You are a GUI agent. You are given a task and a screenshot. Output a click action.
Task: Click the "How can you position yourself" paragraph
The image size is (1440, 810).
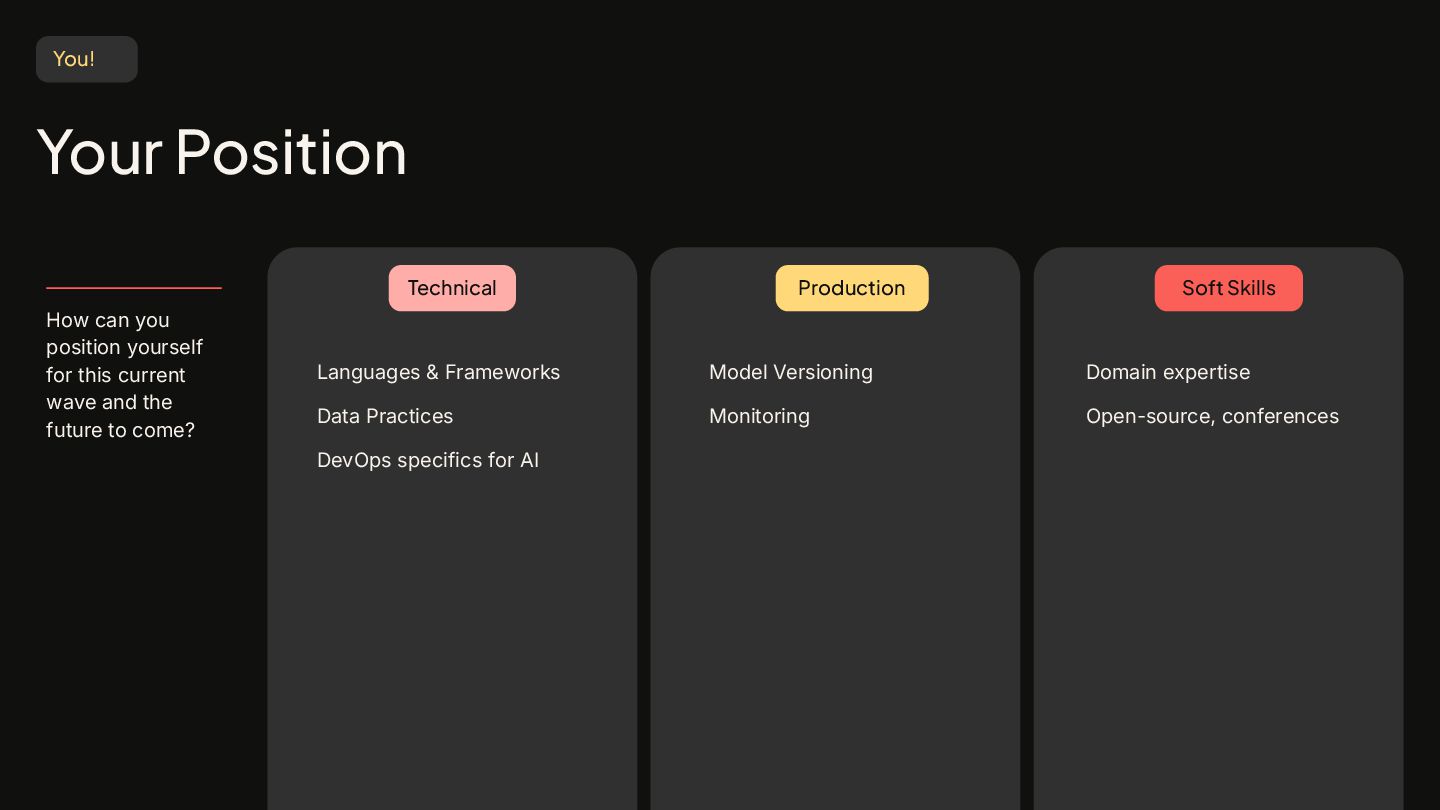point(124,375)
